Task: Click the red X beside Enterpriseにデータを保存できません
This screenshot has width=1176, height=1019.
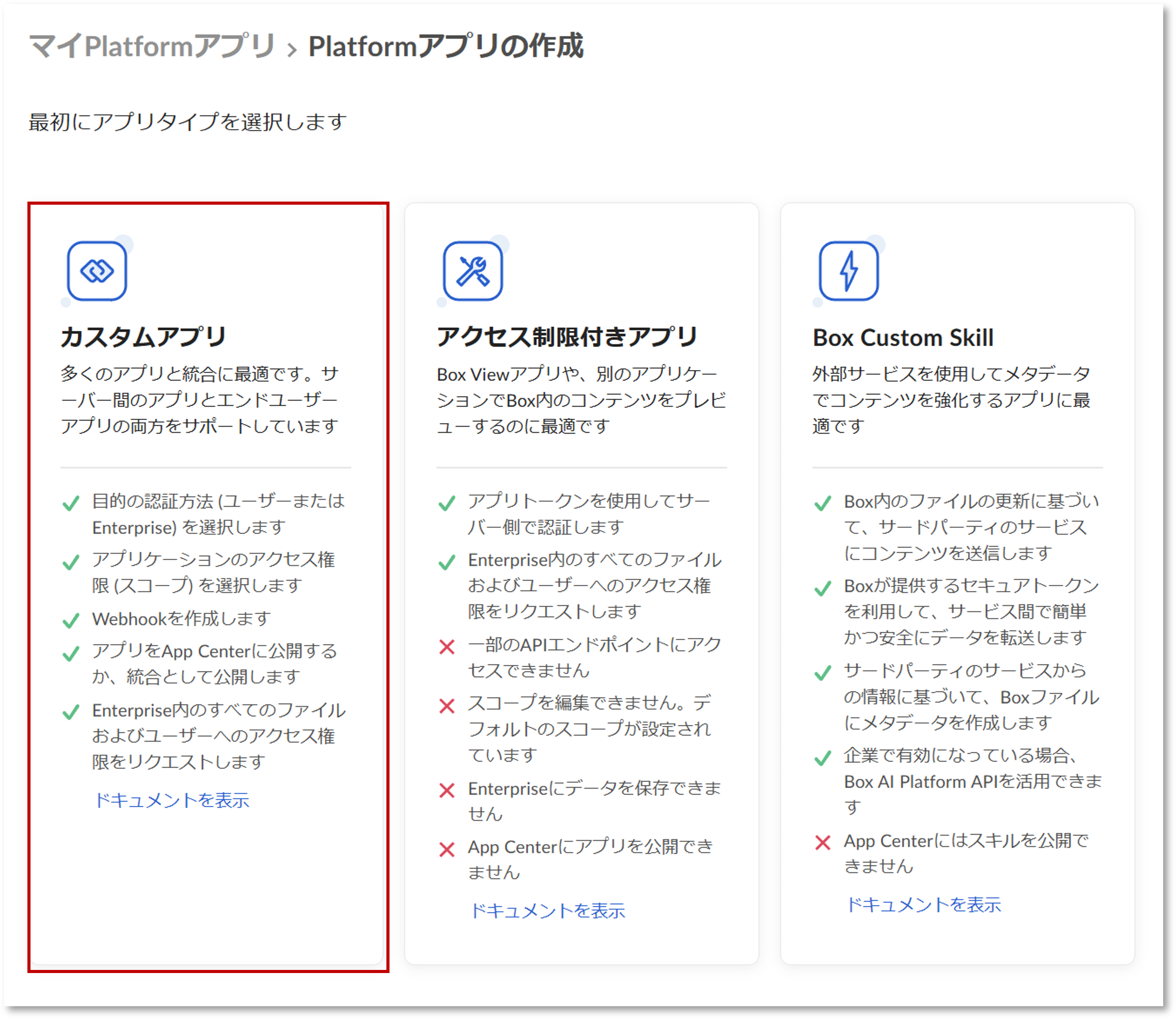Action: 447,790
